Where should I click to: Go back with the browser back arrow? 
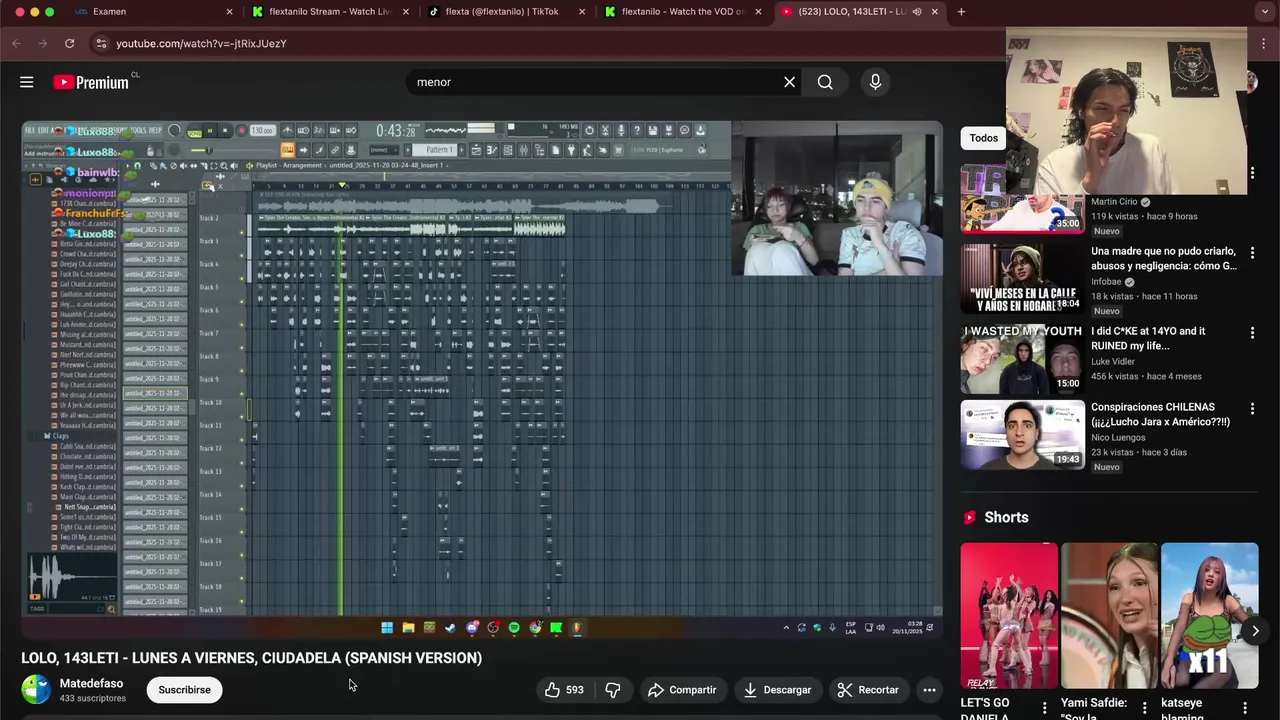point(16,44)
